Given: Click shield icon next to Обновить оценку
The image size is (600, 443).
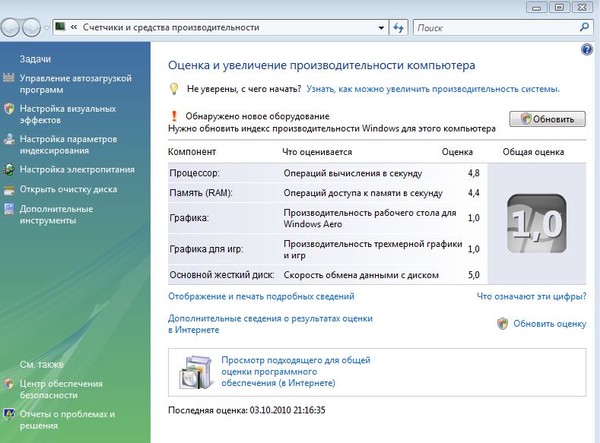Looking at the screenshot, I should pyautogui.click(x=502, y=324).
